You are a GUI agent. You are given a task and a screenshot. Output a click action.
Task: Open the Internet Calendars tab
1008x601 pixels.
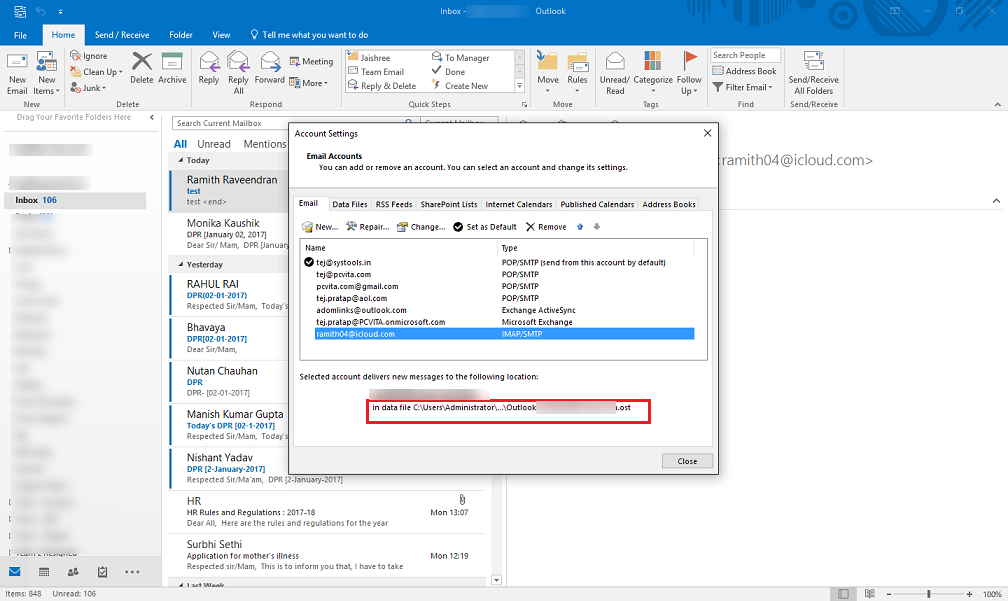(519, 204)
